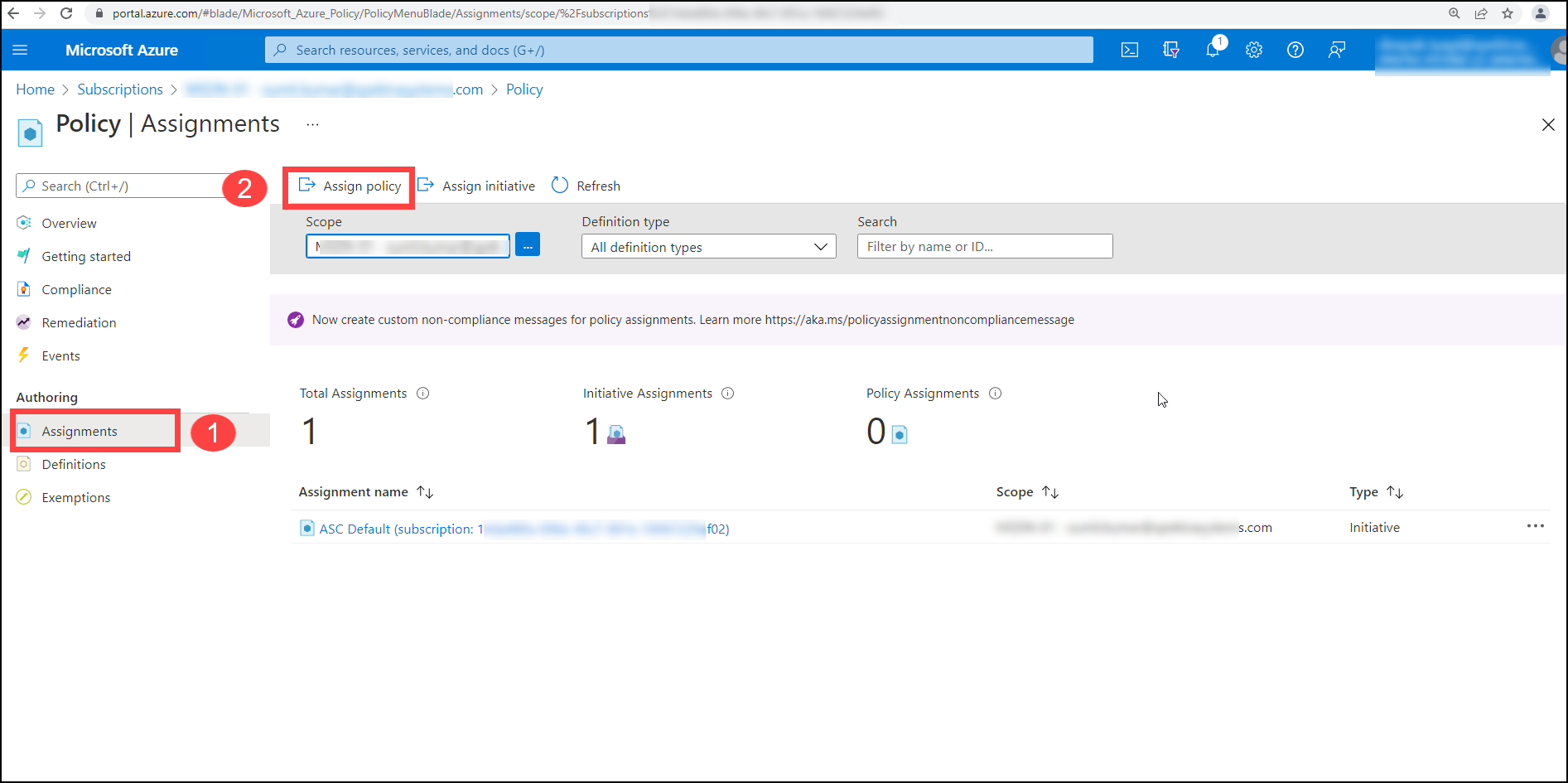Click browser forward arrow
Image resolution: width=1568 pixels, height=783 pixels.
pos(40,13)
